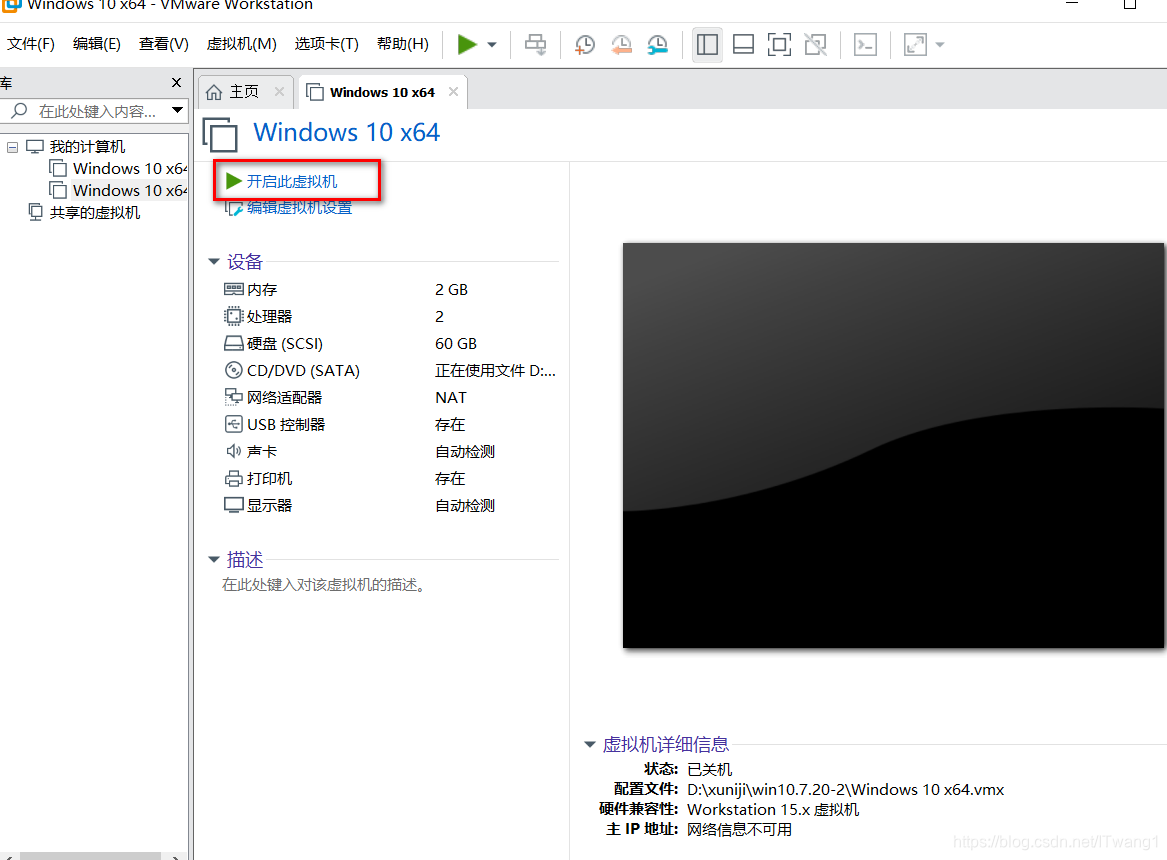Open the library search filter dropdown arrow

pos(177,110)
